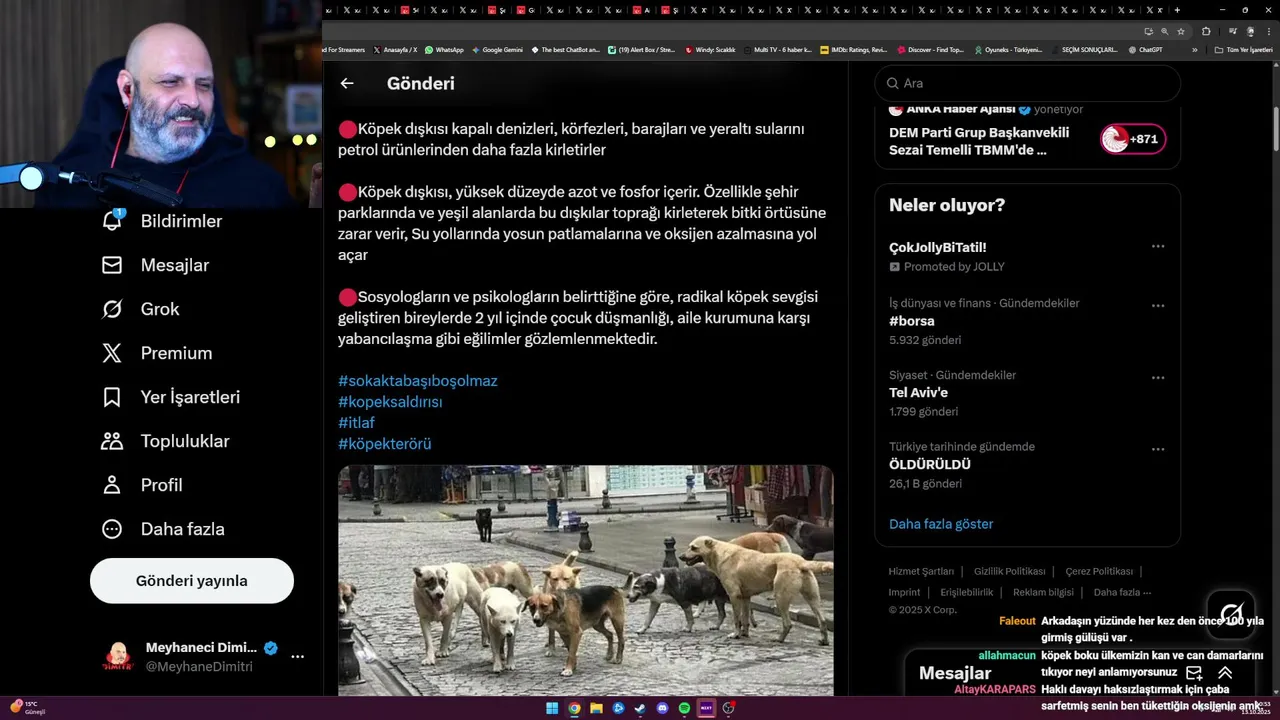Open the #kopeksaldırısı hashtag
Screen dimensions: 1280x720
coord(390,402)
